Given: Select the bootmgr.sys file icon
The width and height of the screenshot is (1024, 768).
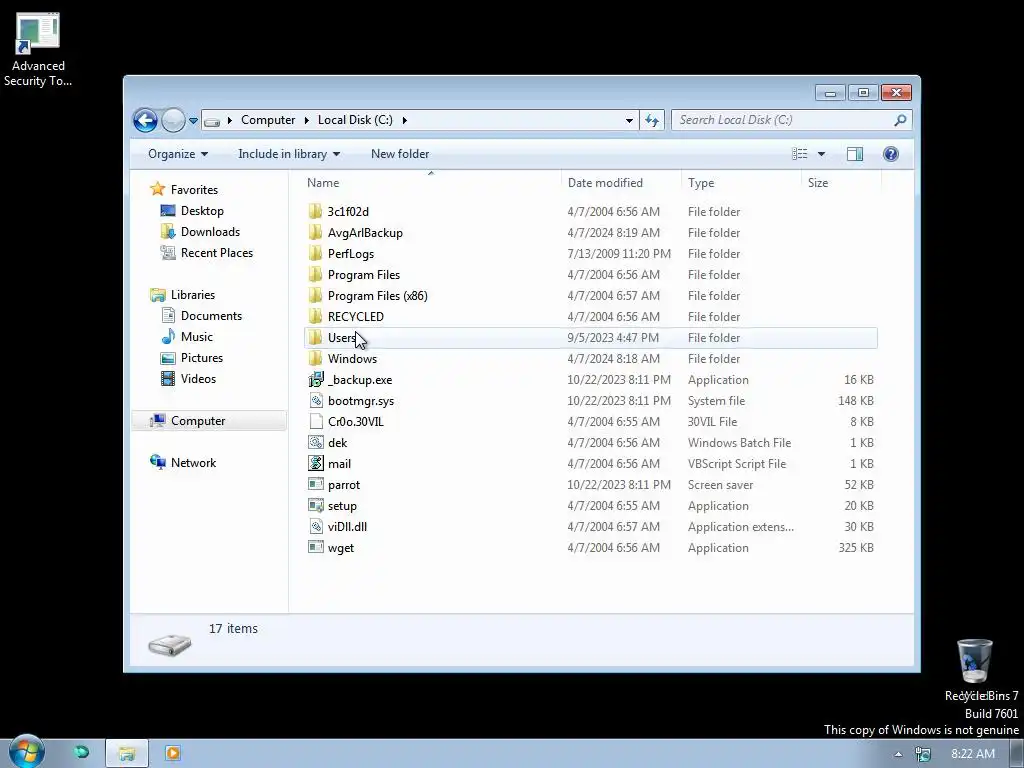Looking at the screenshot, I should [x=315, y=401].
